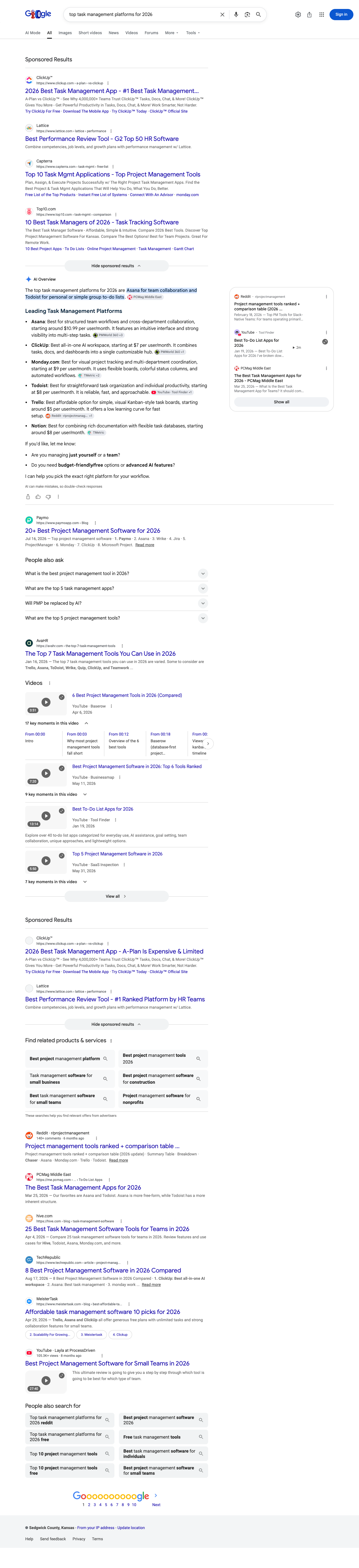Click the magnifying glass search icon
The height and width of the screenshot is (1568, 359).
258,15
